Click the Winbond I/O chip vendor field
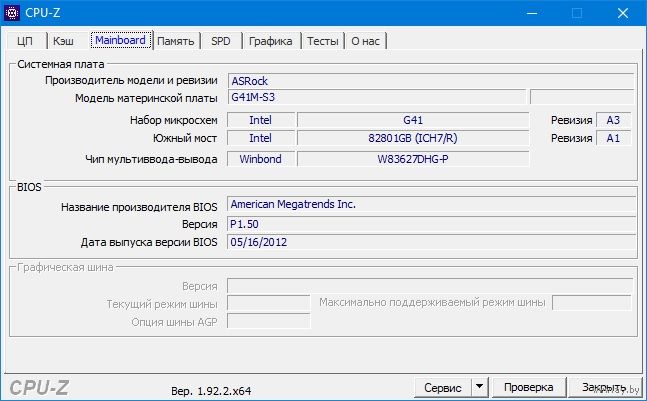Image resolution: width=647 pixels, height=401 pixels. 261,159
